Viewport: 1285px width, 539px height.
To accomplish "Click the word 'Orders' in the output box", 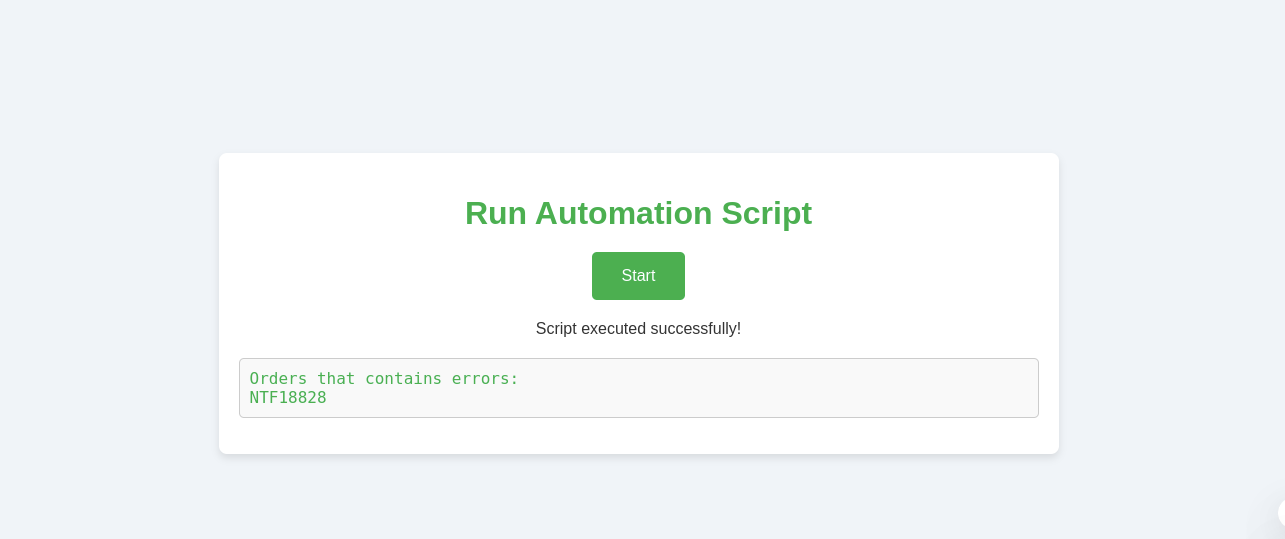I will tap(278, 379).
